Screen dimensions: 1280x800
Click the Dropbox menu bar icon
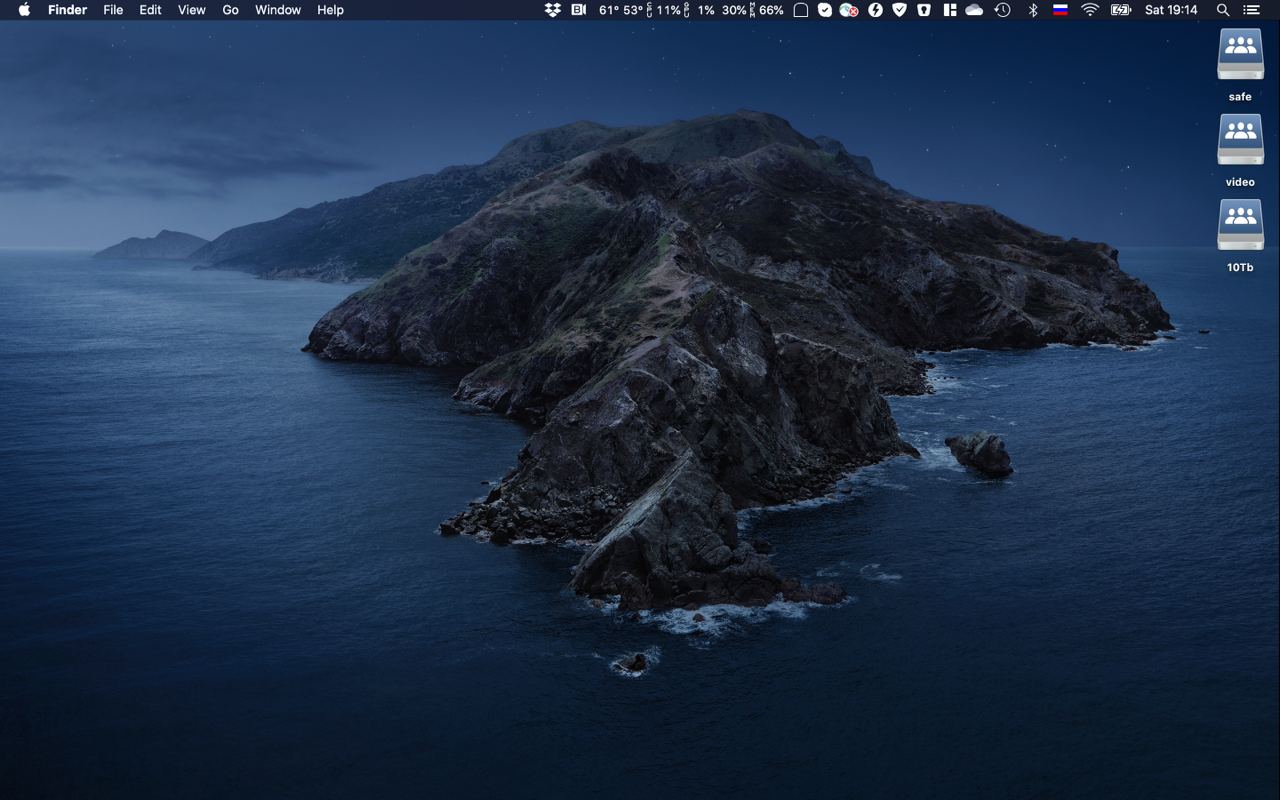click(553, 10)
